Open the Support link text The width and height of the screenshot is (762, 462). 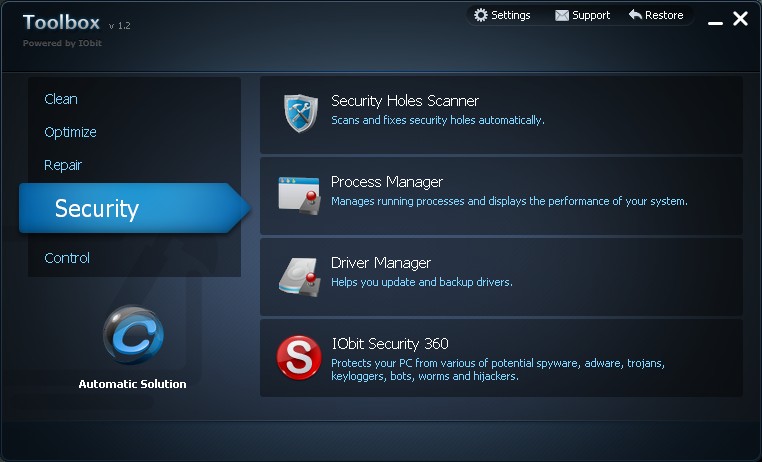(x=591, y=16)
